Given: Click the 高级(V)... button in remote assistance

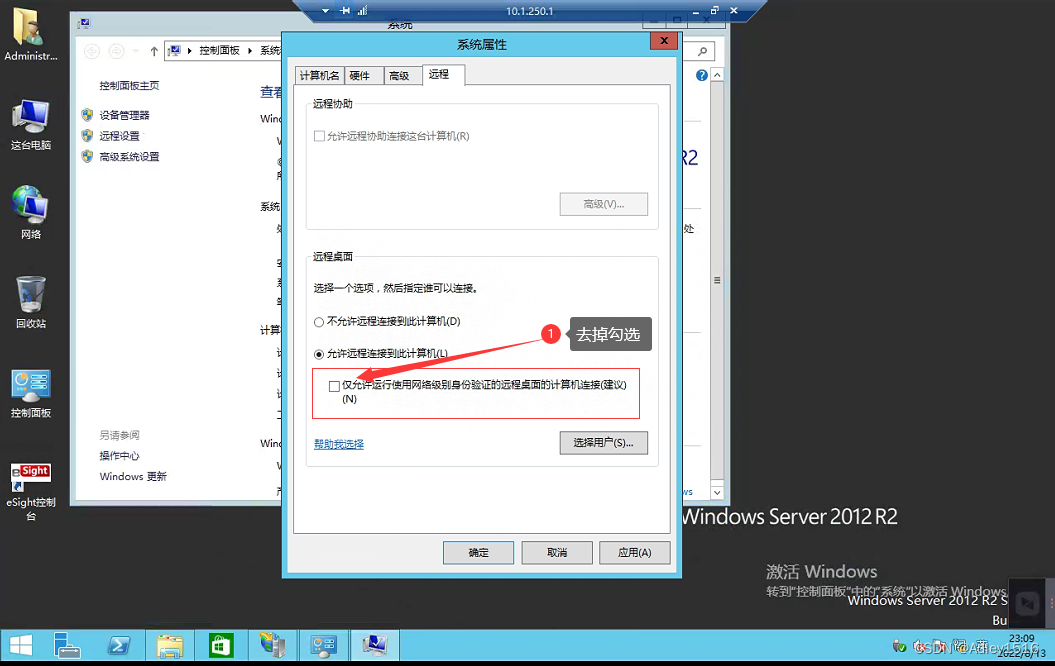Looking at the screenshot, I should point(604,205).
